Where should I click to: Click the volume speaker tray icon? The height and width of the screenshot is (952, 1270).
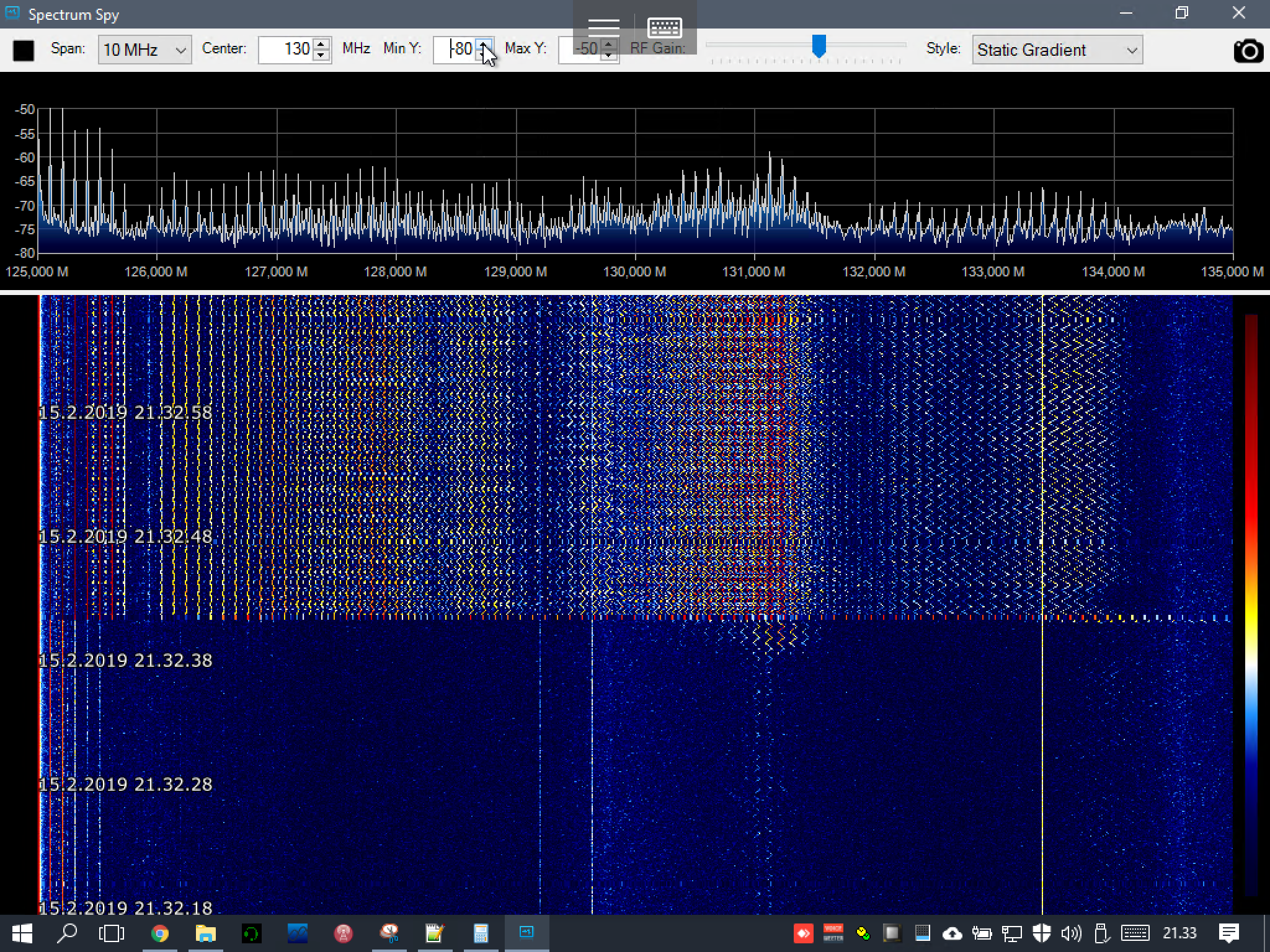point(1071,933)
